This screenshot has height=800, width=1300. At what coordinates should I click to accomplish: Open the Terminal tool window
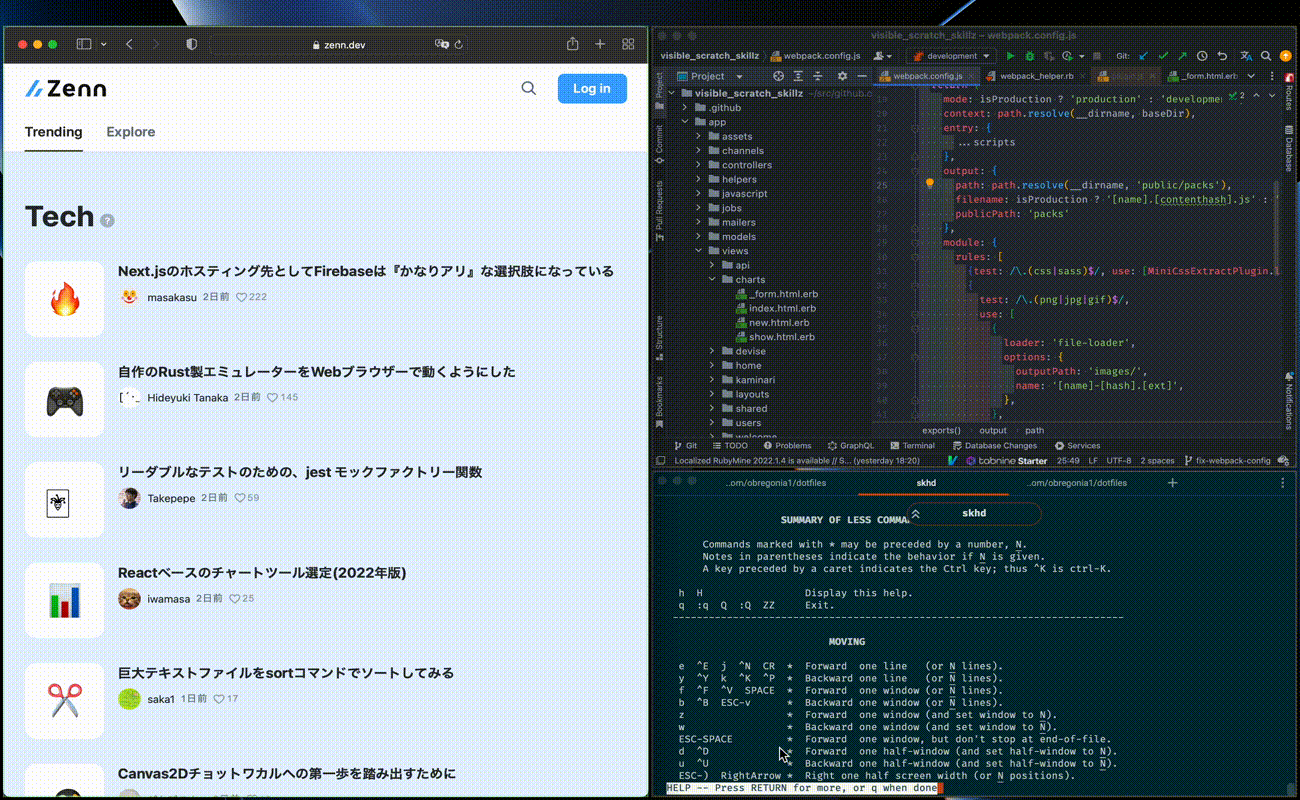tap(912, 446)
